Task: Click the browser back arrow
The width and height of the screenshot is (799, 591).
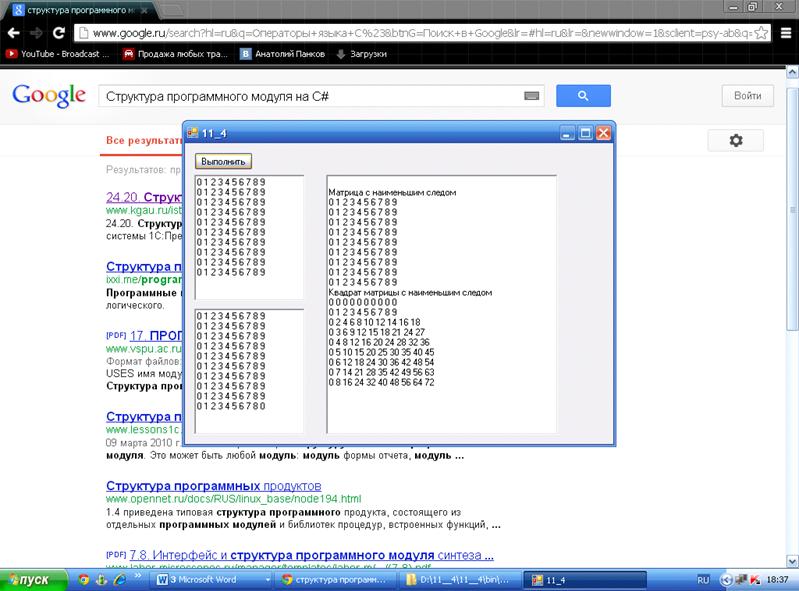Action: tap(13, 32)
